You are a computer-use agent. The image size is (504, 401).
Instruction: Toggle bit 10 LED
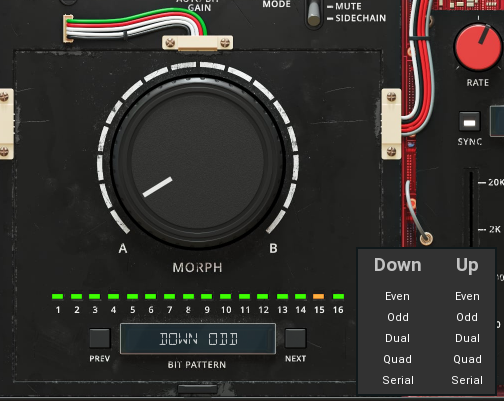click(x=226, y=296)
